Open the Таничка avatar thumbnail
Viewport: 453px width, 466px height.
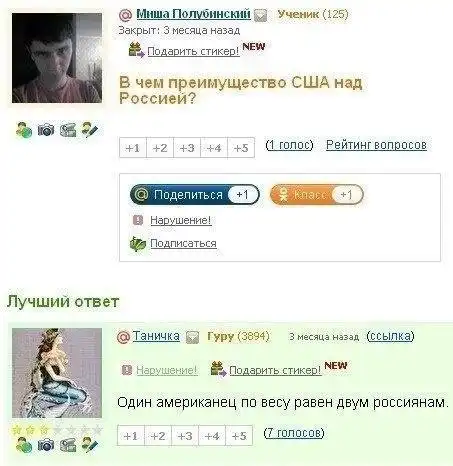coord(57,373)
